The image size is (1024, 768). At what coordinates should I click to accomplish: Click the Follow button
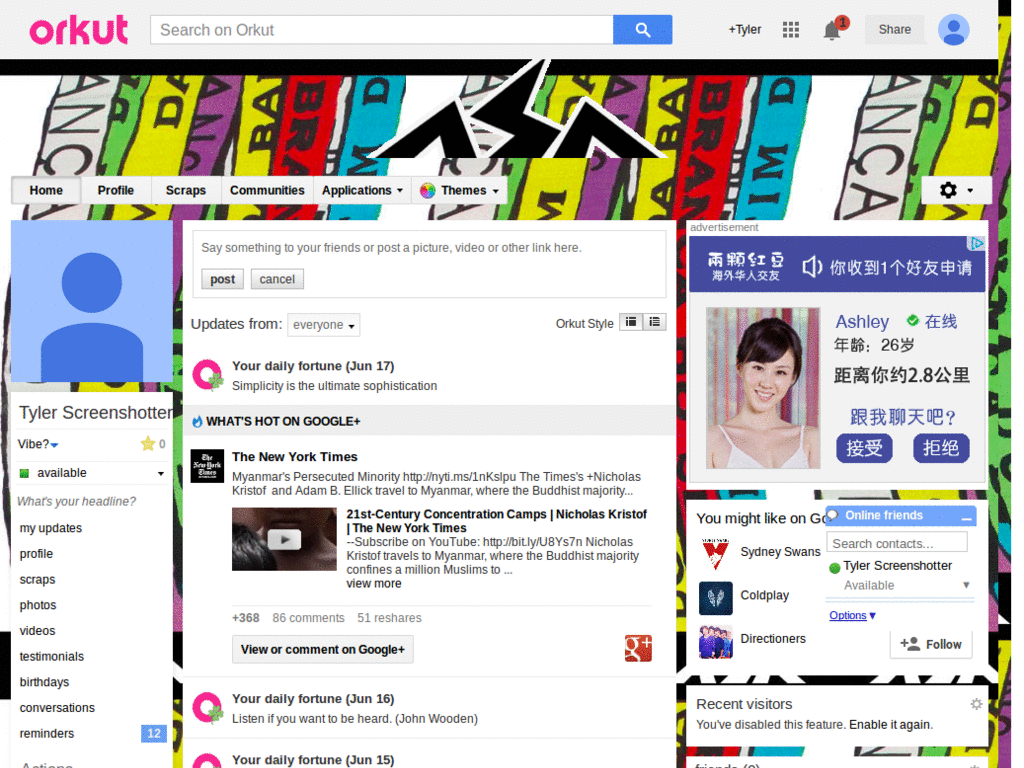(x=931, y=644)
